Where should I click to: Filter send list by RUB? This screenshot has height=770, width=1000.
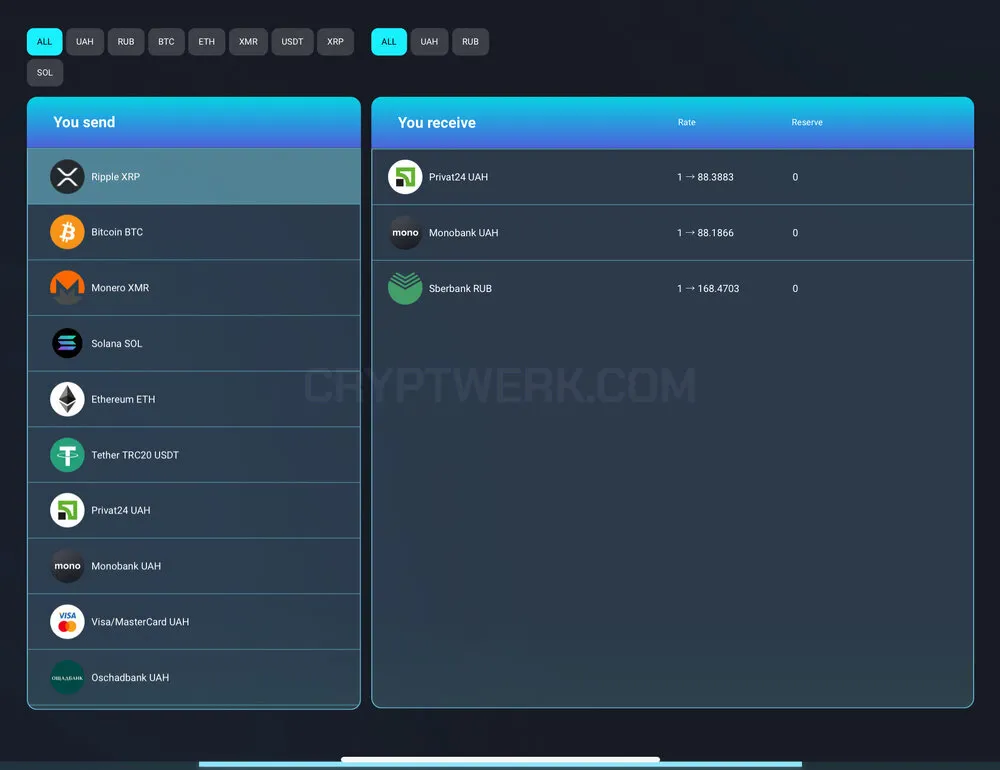[x=126, y=41]
